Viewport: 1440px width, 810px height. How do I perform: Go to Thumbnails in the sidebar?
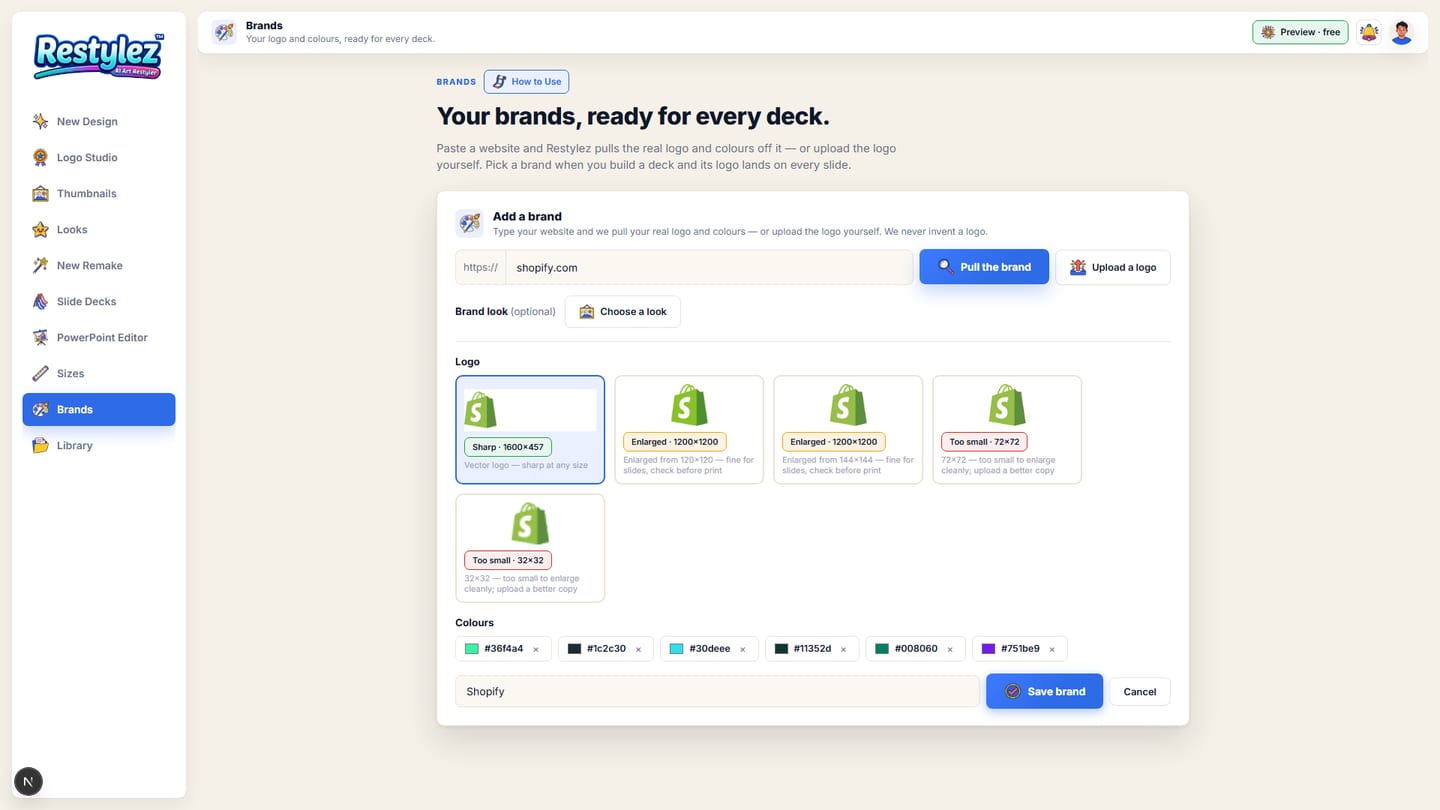tap(98, 193)
